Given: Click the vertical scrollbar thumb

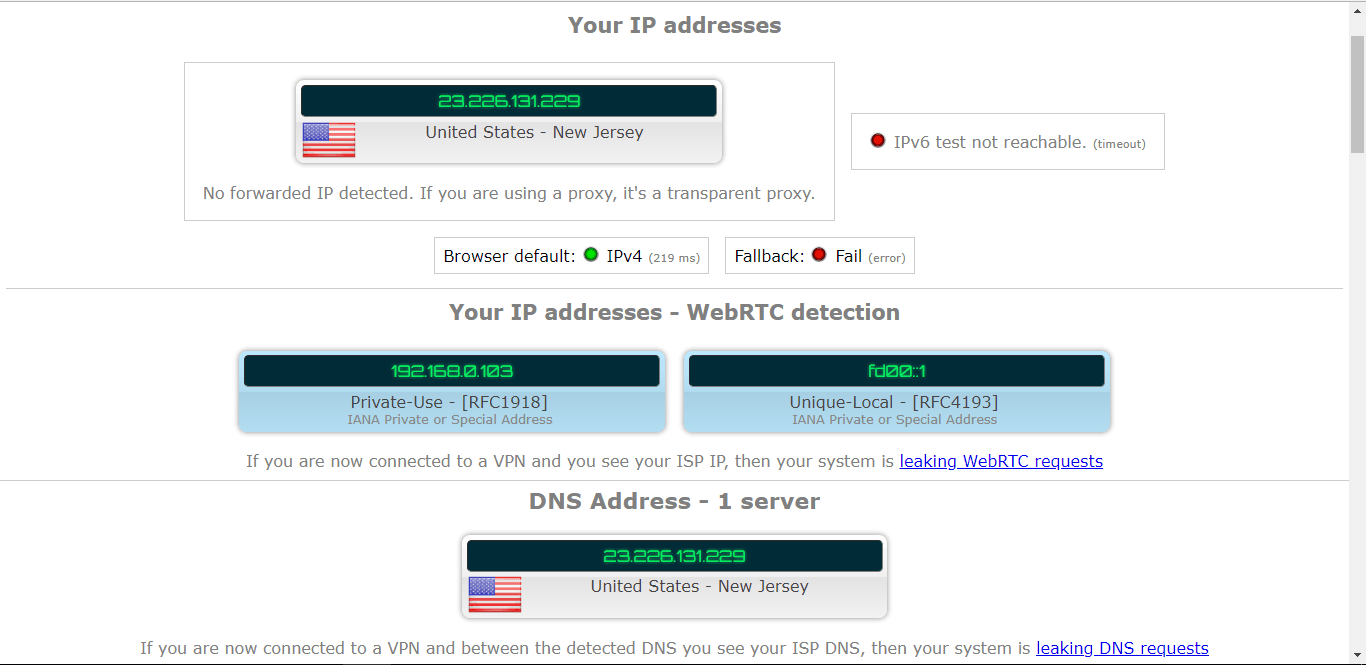Looking at the screenshot, I should click(x=1357, y=94).
